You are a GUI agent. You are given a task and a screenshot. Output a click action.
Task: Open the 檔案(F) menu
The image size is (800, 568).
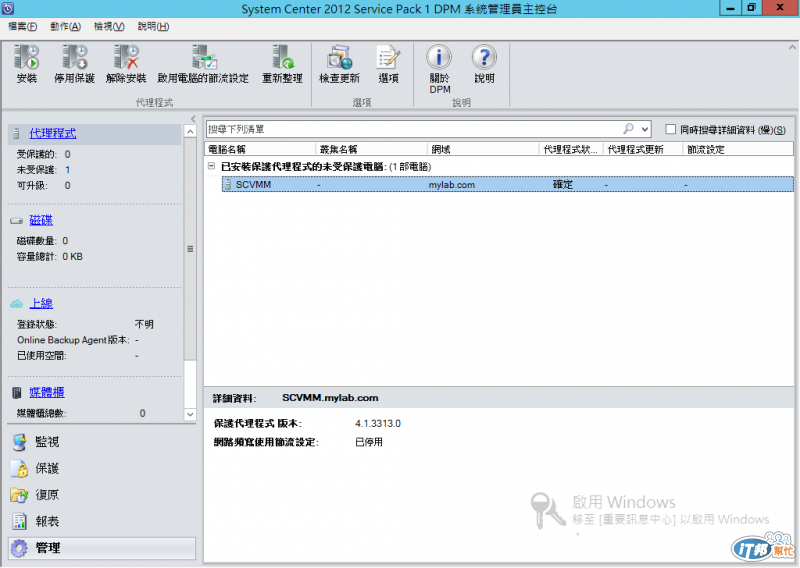click(x=22, y=27)
